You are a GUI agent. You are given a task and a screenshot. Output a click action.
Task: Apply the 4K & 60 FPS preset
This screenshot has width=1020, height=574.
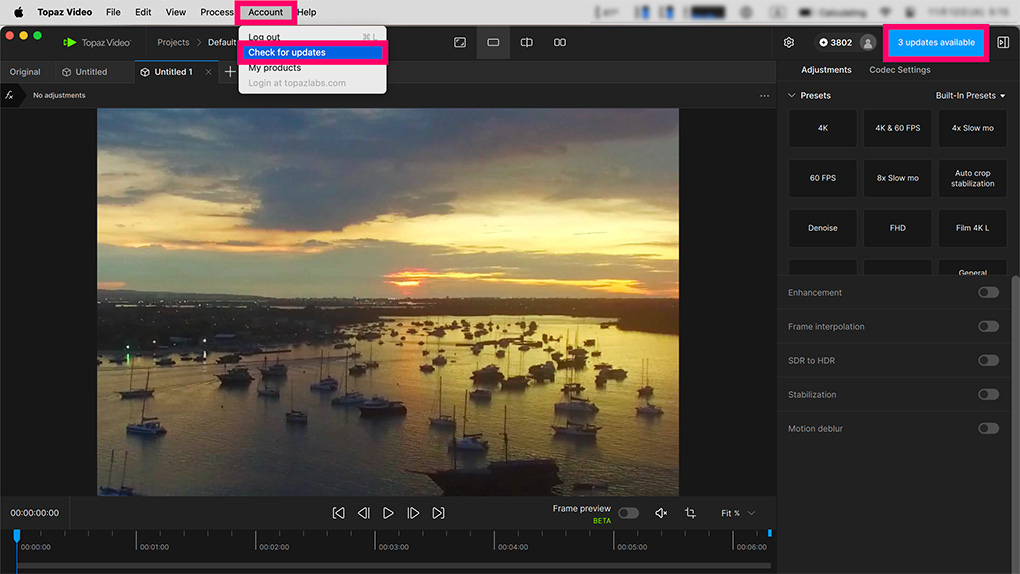(x=897, y=128)
